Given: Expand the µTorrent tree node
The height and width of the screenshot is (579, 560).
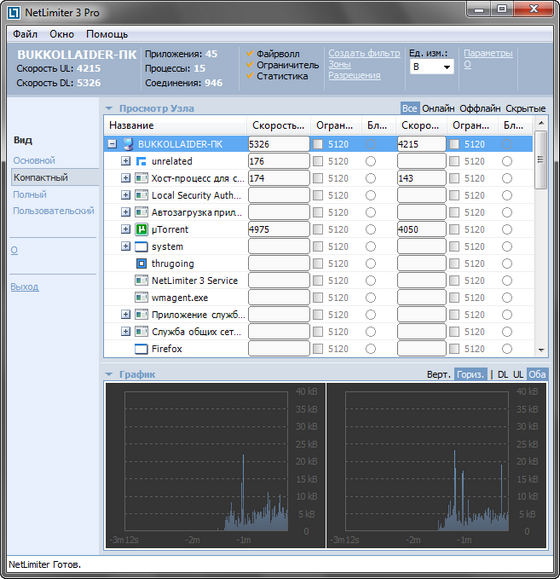Looking at the screenshot, I should 126,229.
